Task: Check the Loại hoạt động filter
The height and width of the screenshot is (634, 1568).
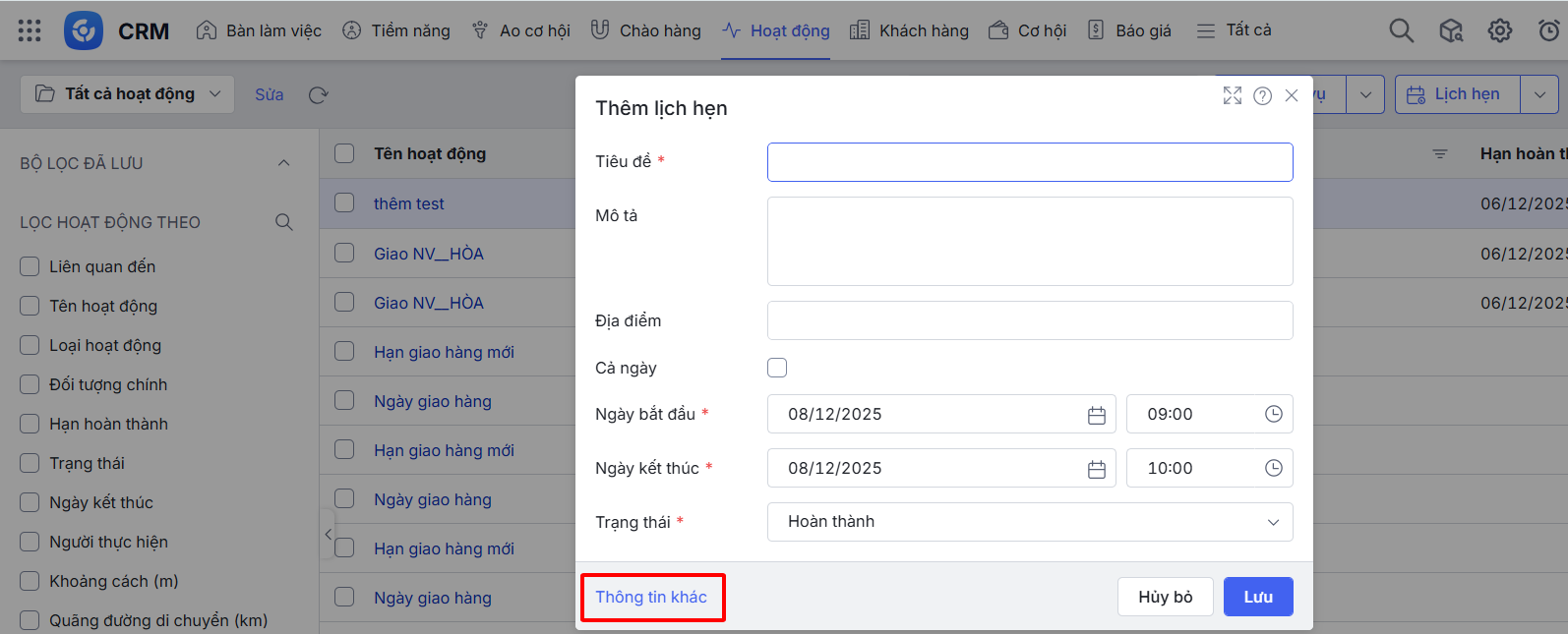Action: [x=30, y=345]
